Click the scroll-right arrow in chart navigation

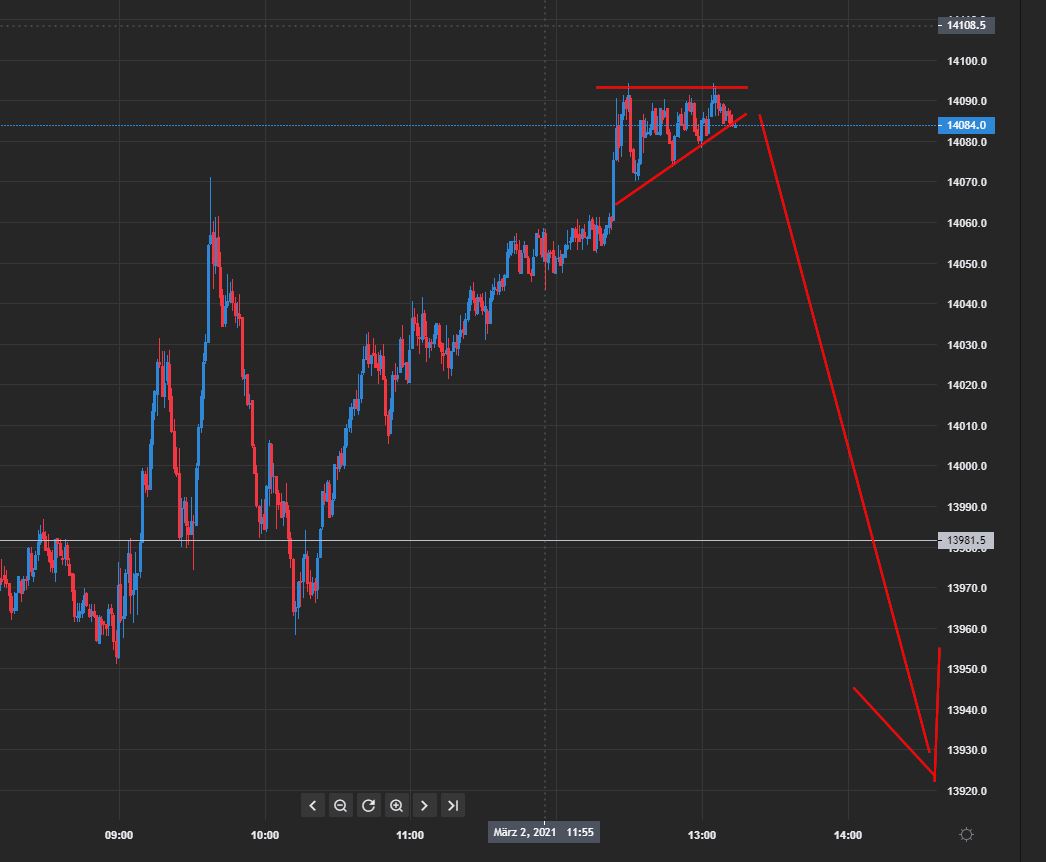[424, 805]
